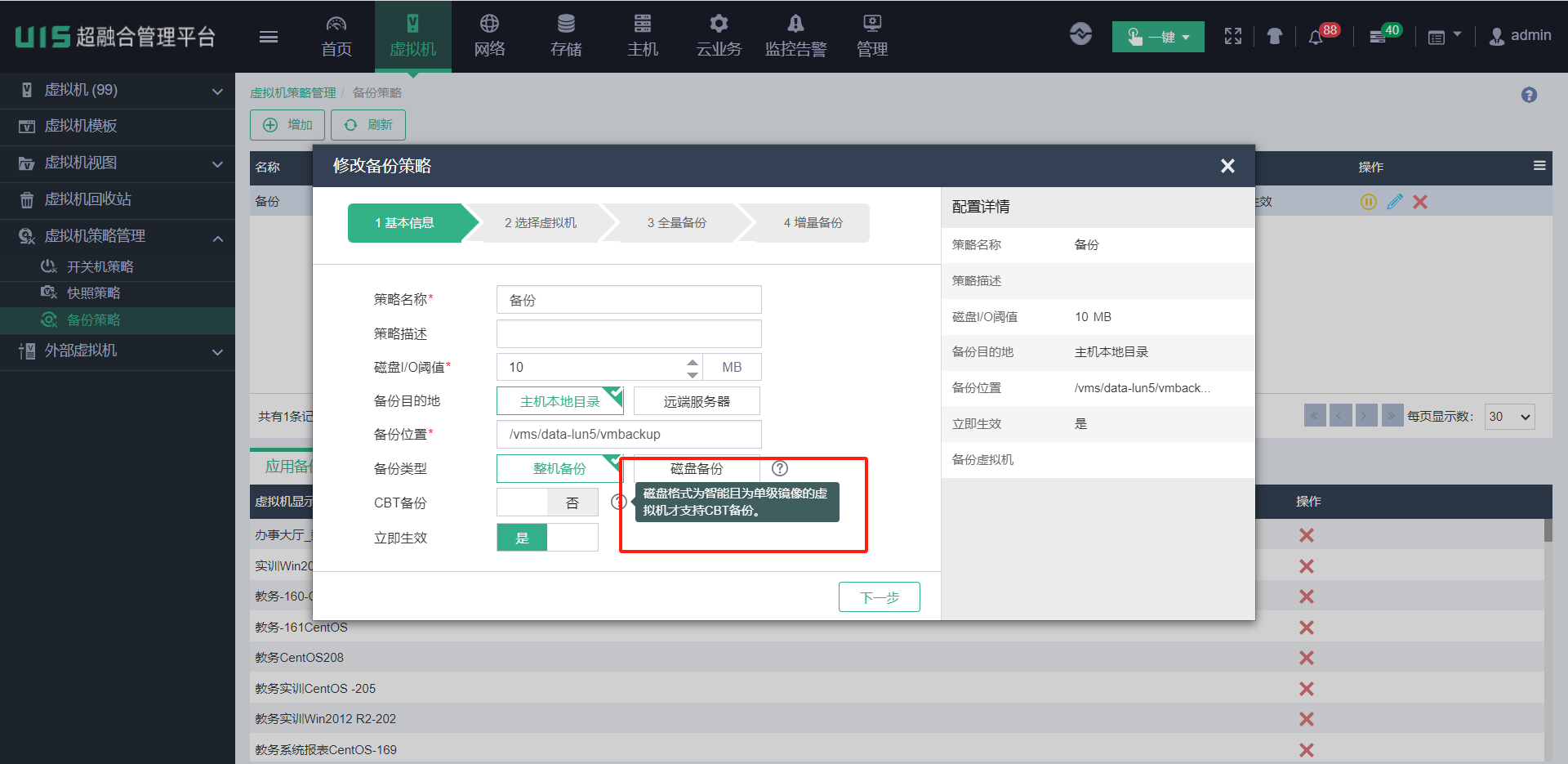Screen dimensions: 1568x764
Task: Delete the backup policy with the red X
Action: [1420, 202]
